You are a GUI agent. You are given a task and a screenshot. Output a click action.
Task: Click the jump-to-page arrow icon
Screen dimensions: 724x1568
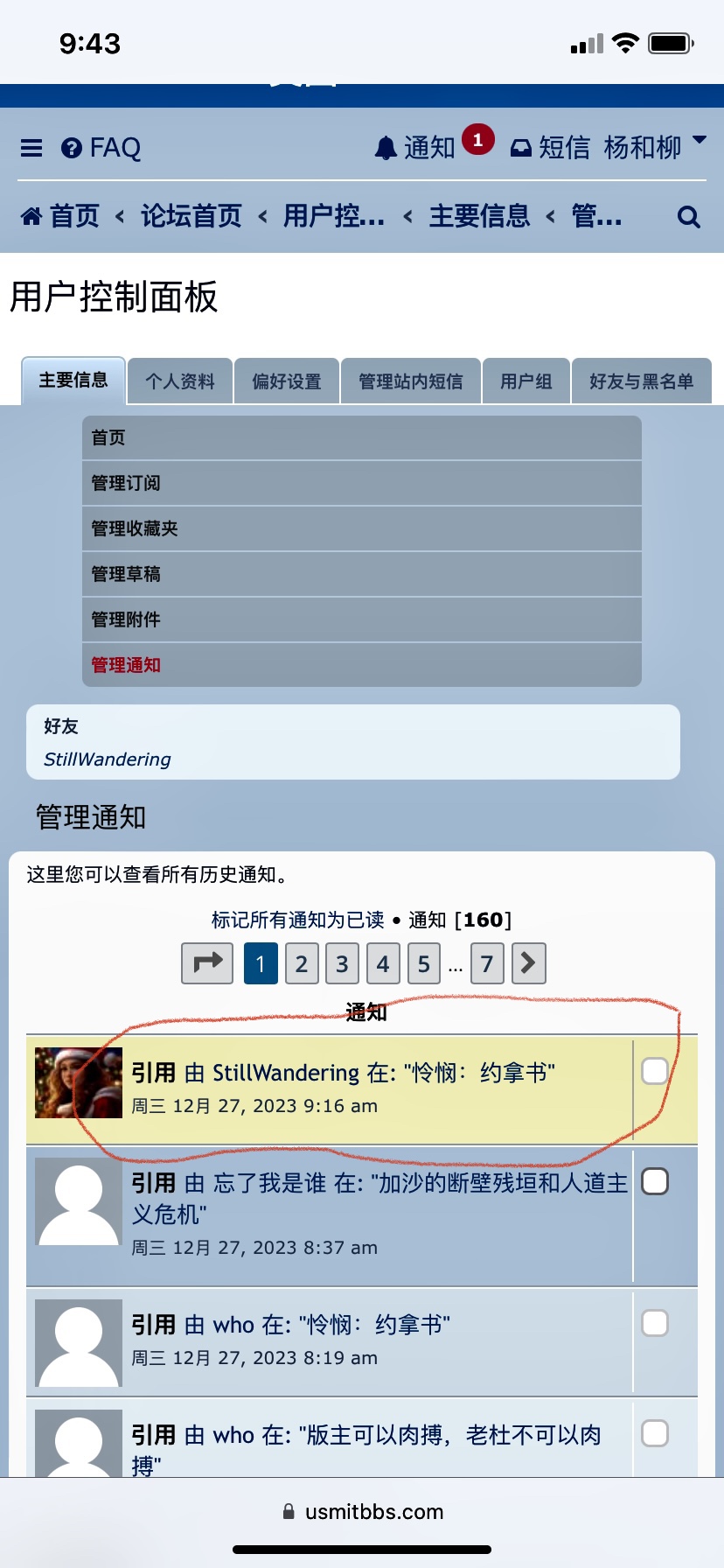pyautogui.click(x=207, y=963)
